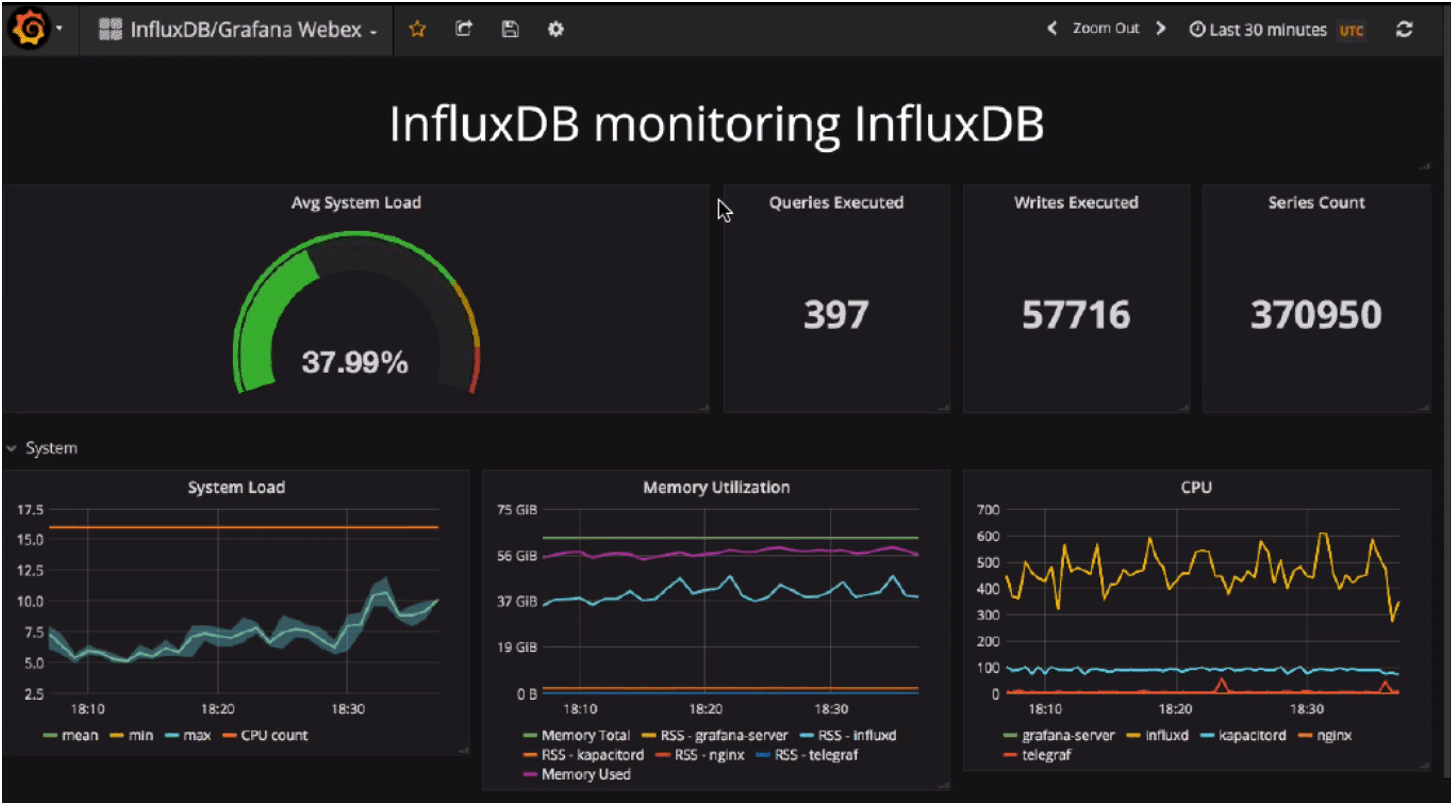Click the Zoom Out button
This screenshot has height=806, width=1451.
1106,29
